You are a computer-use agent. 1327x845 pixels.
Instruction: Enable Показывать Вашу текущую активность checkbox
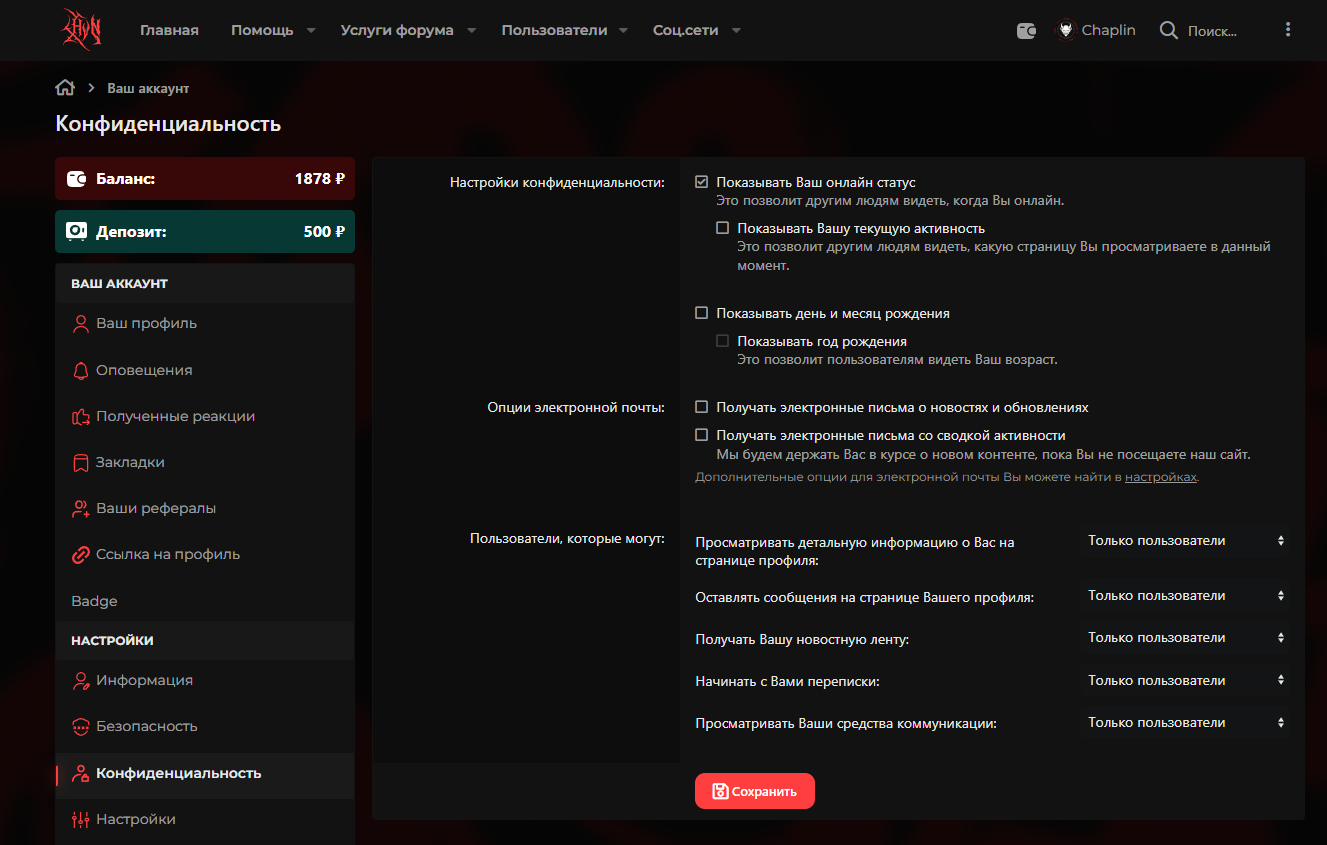723,228
